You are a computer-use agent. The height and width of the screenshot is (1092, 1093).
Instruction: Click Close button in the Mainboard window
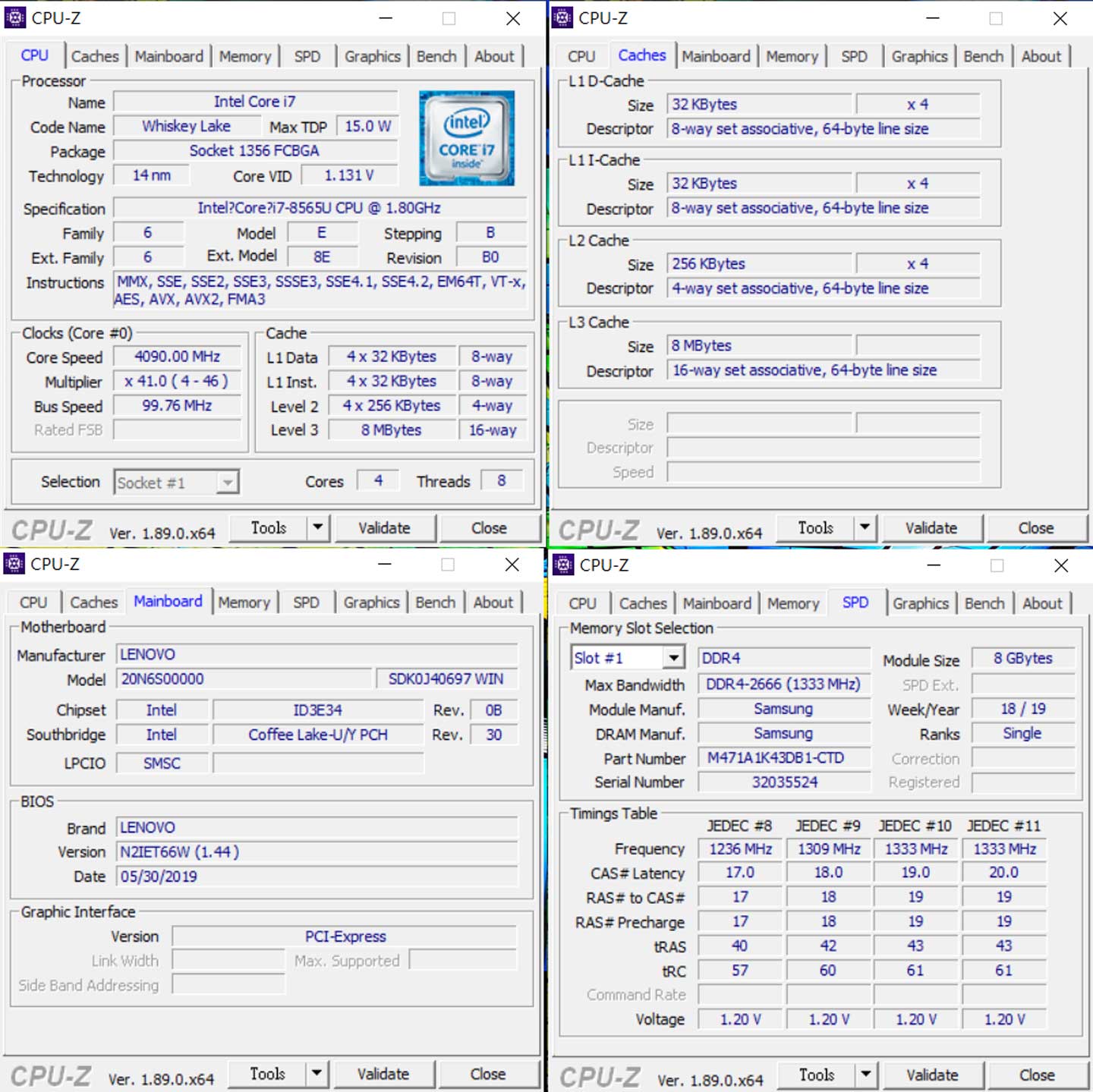[487, 1074]
